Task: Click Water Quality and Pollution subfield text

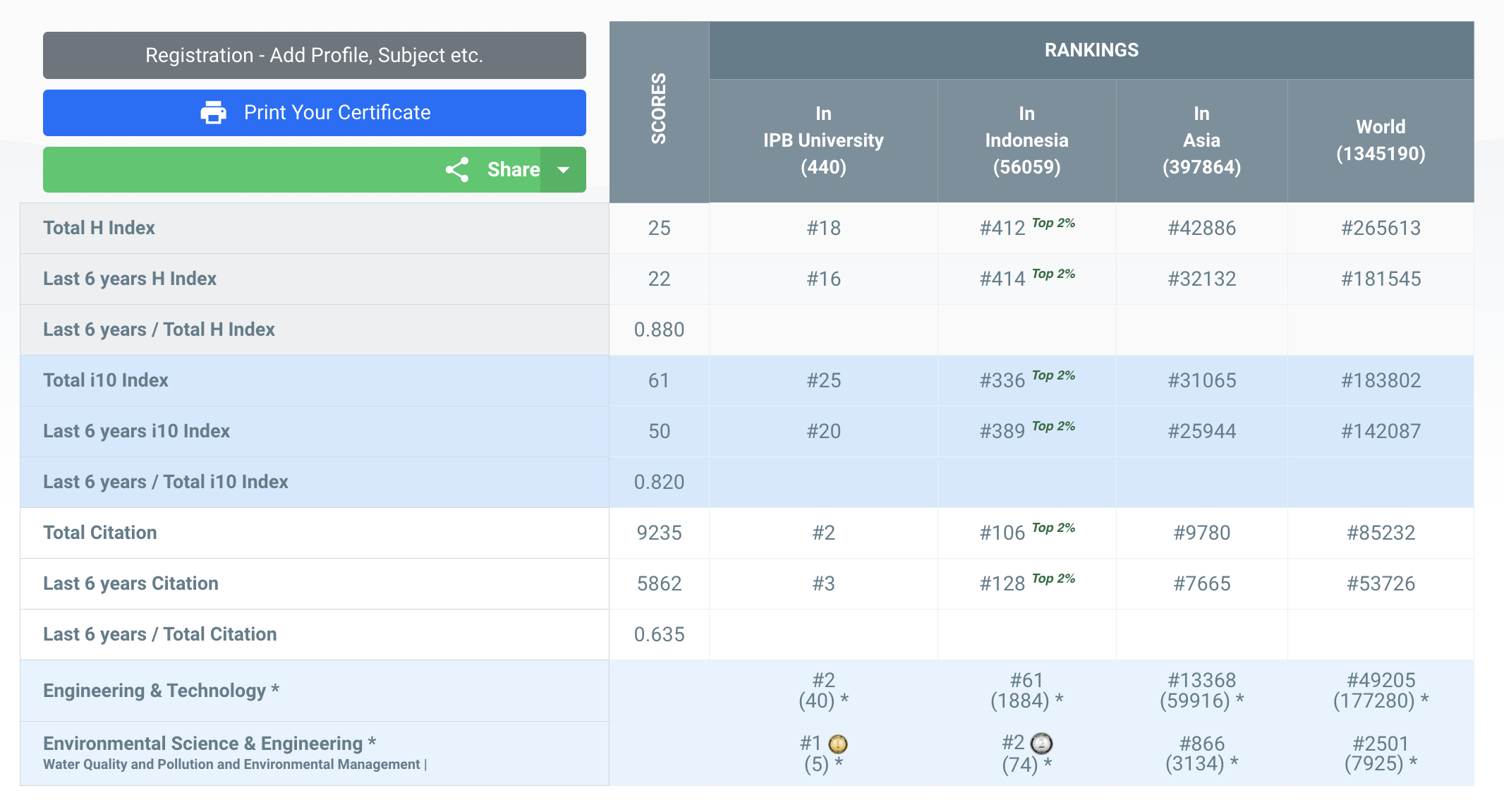Action: [231, 765]
